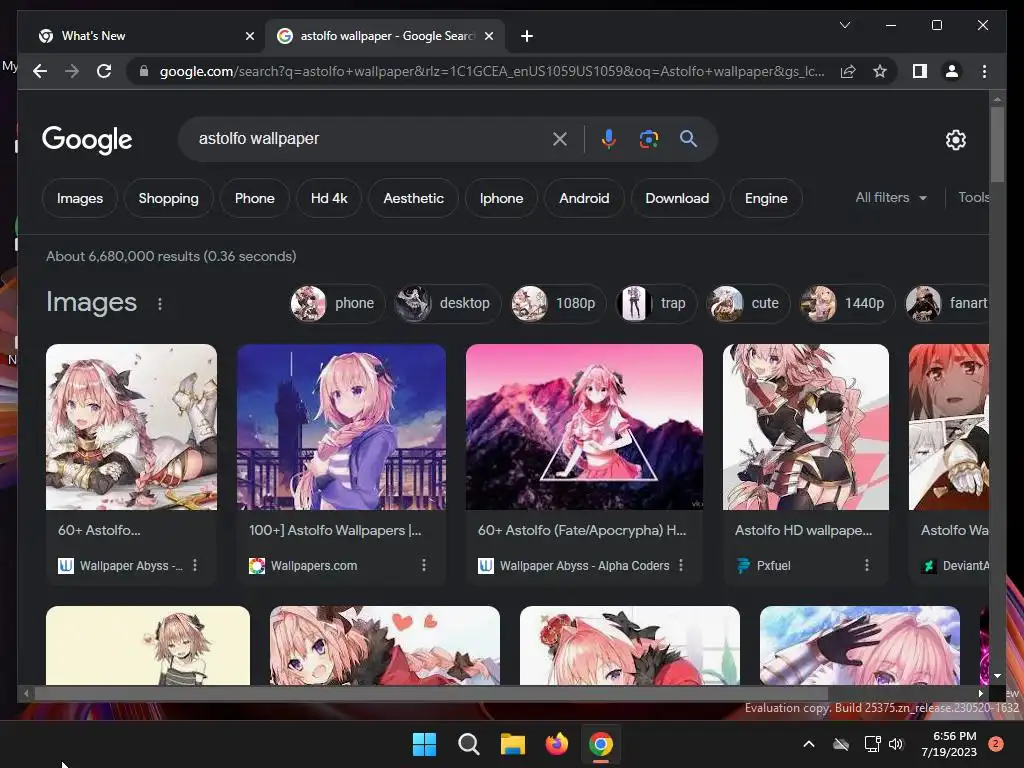
Task: Open Astolfo HD wallpaper Pxfuel image
Action: pos(806,426)
